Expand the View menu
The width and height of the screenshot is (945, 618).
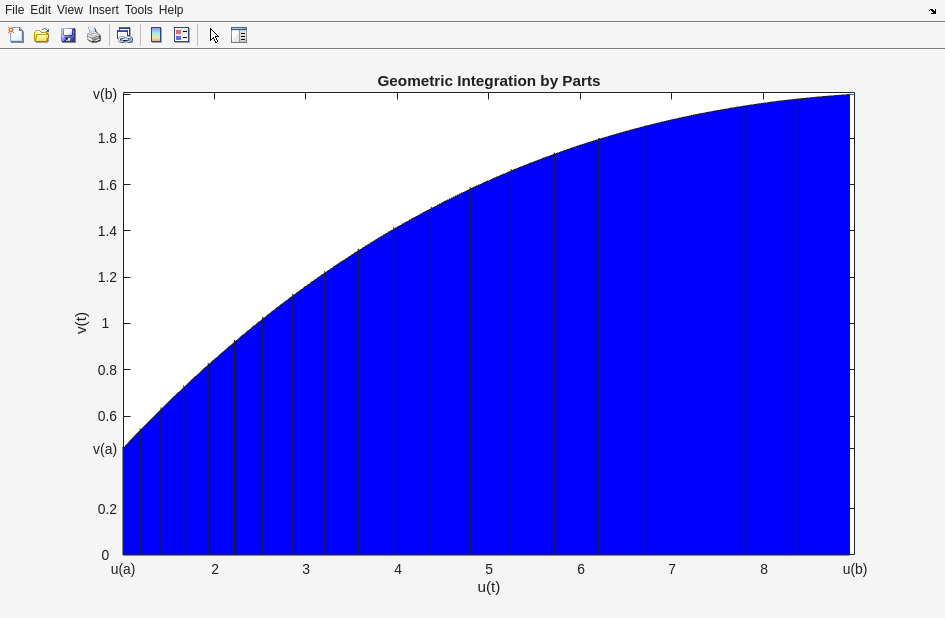coord(70,10)
